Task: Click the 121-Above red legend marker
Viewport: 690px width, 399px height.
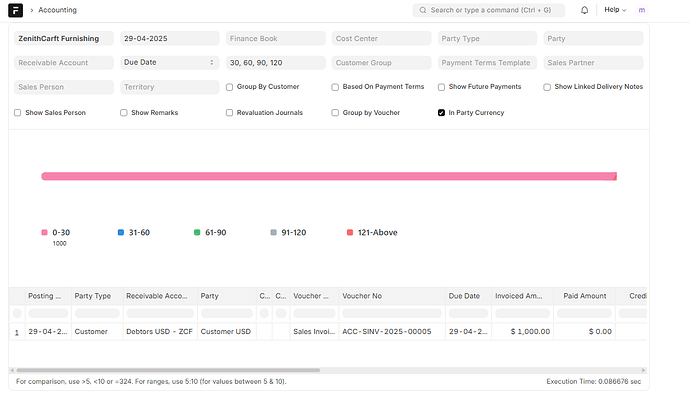Action: pyautogui.click(x=350, y=232)
